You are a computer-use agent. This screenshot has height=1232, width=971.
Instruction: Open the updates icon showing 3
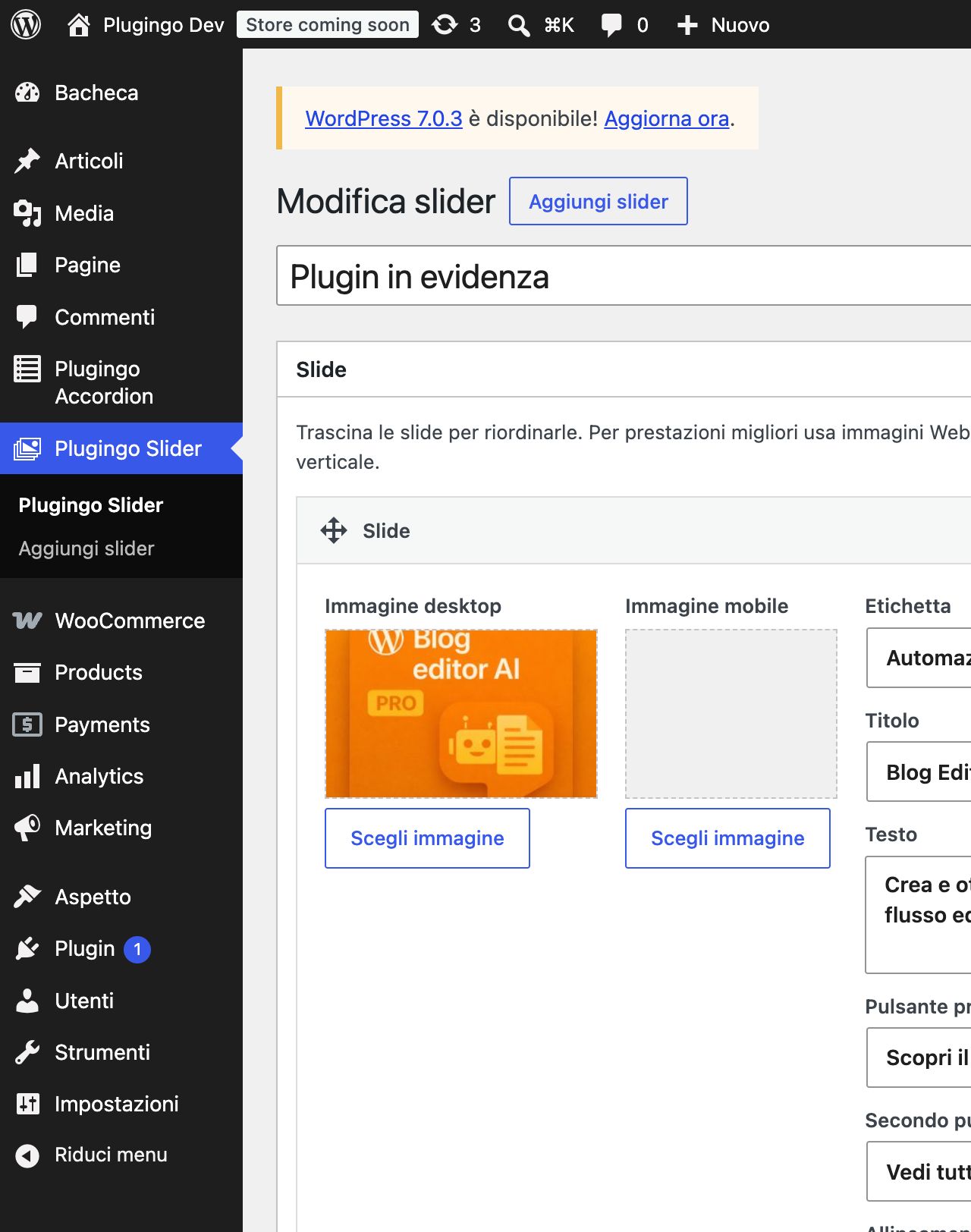[445, 24]
